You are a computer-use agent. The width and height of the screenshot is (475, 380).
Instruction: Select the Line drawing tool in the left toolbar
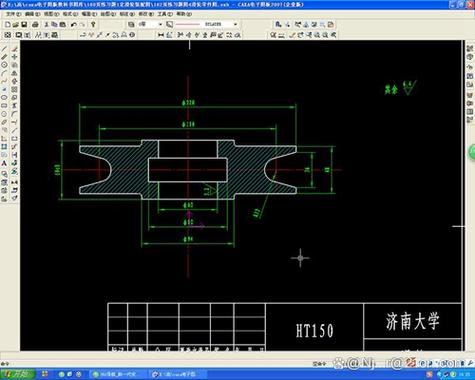point(4,49)
